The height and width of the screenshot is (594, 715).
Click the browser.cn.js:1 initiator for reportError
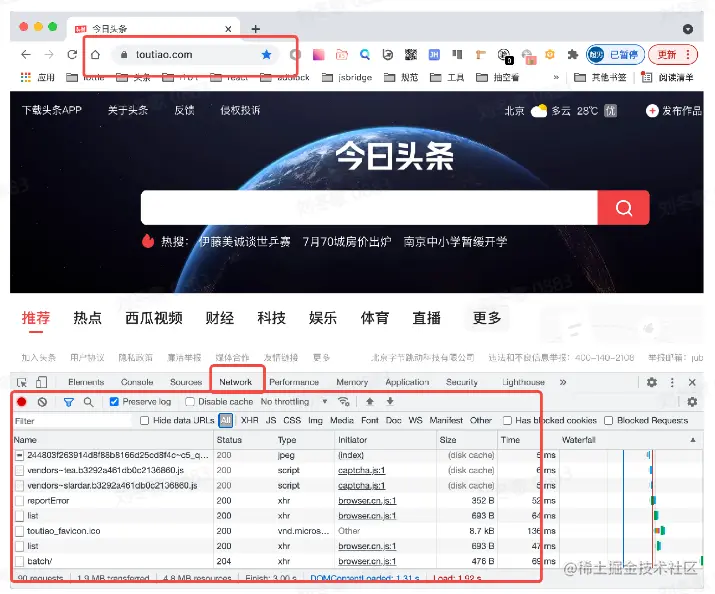coord(367,501)
